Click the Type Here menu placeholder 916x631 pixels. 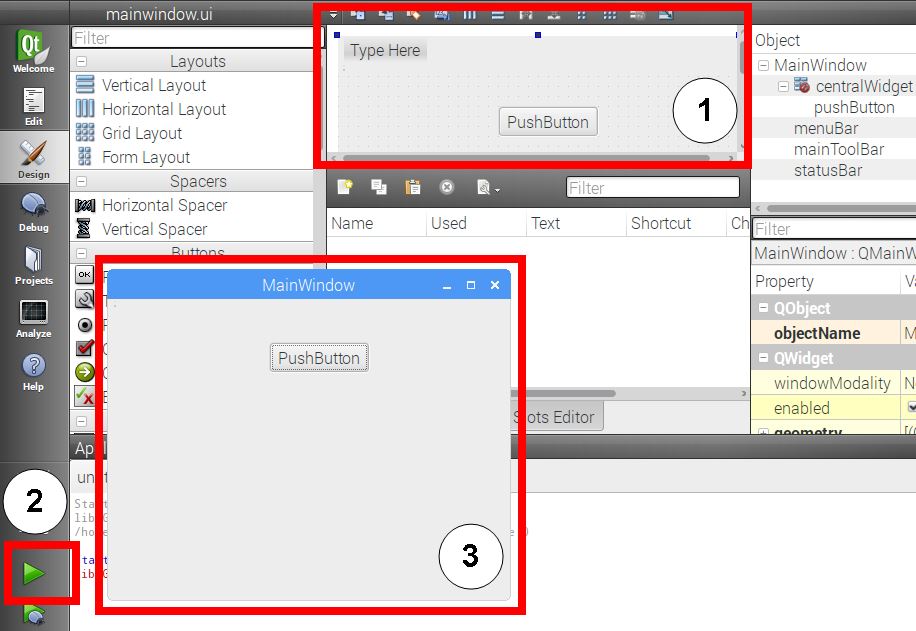pyautogui.click(x=385, y=49)
